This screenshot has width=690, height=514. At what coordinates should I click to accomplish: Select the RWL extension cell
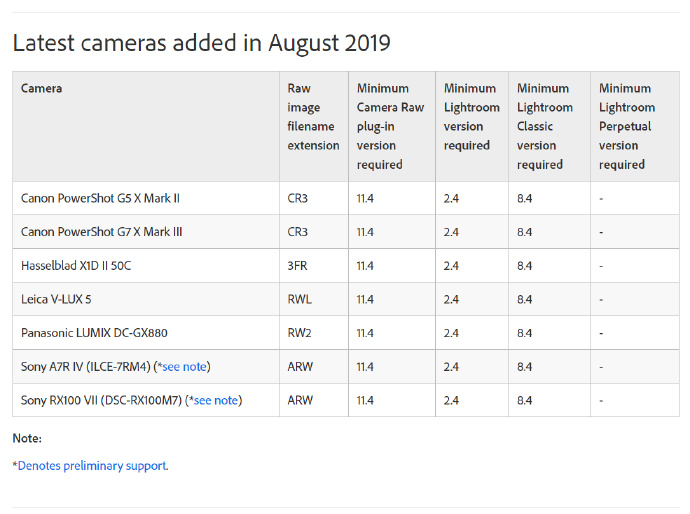(x=299, y=299)
